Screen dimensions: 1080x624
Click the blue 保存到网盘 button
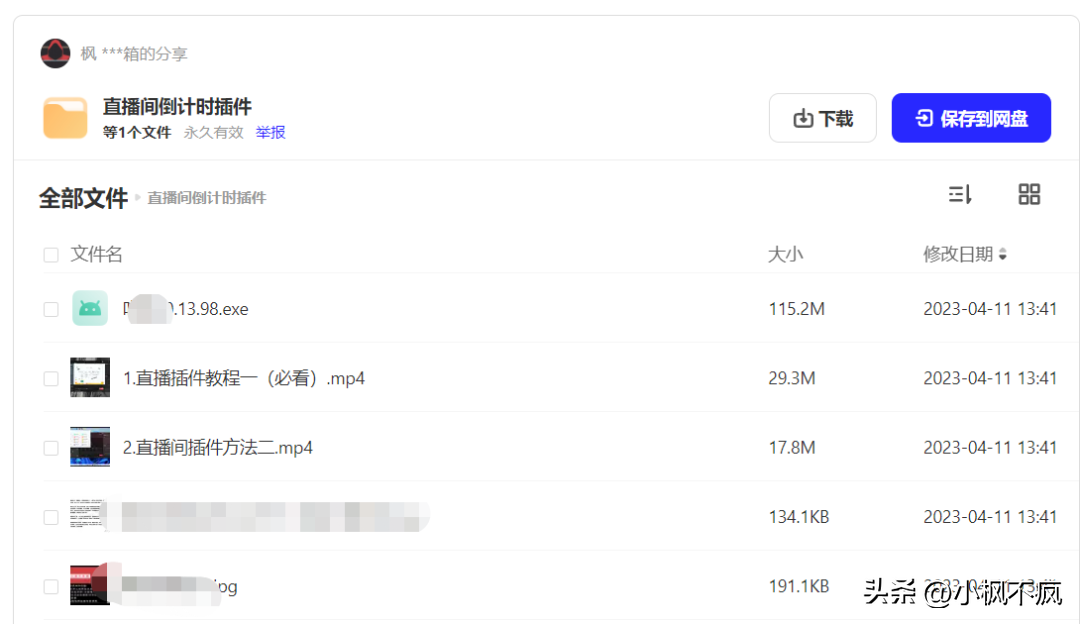pyautogui.click(x=971, y=119)
